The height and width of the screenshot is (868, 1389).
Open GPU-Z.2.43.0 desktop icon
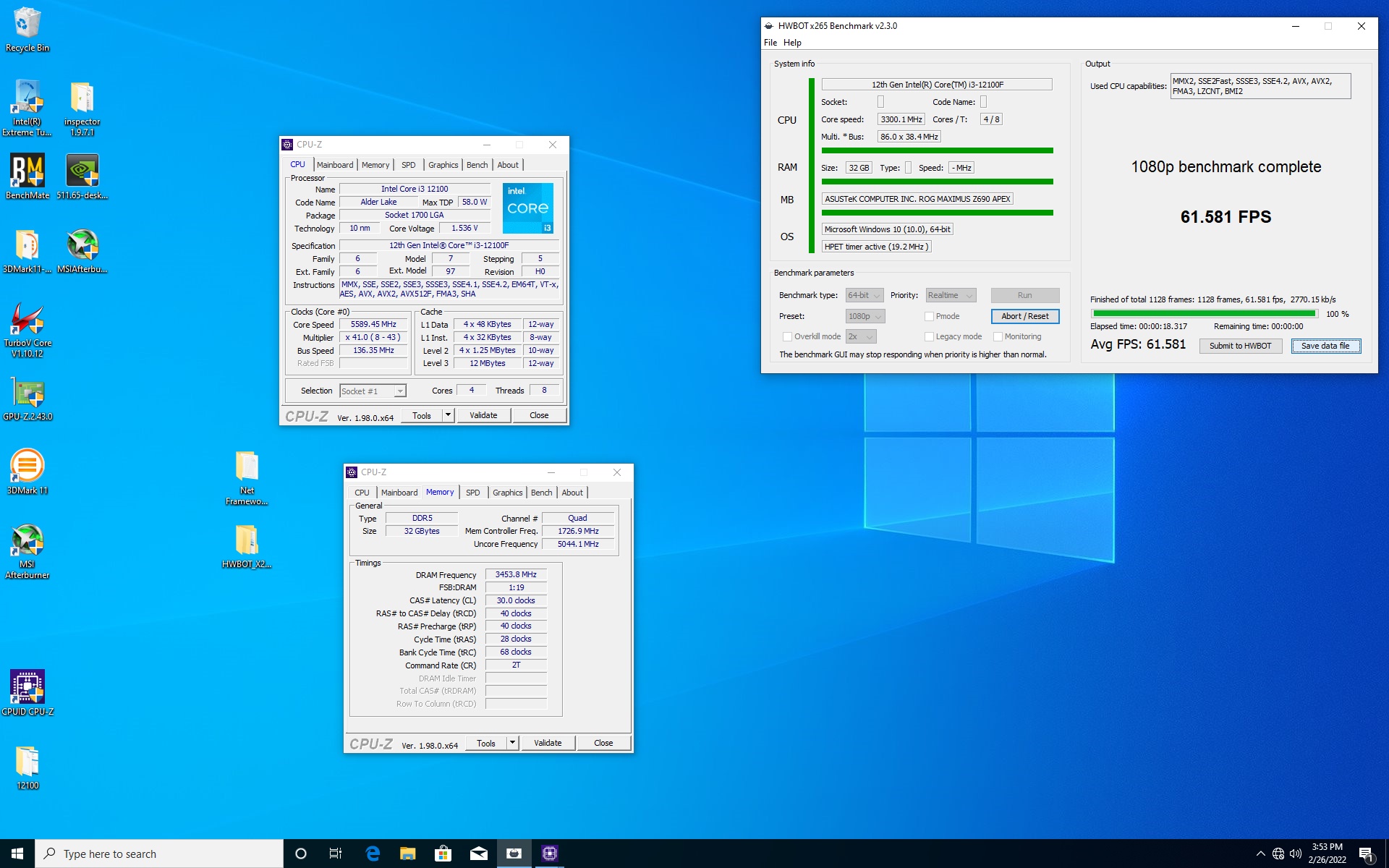click(x=27, y=399)
